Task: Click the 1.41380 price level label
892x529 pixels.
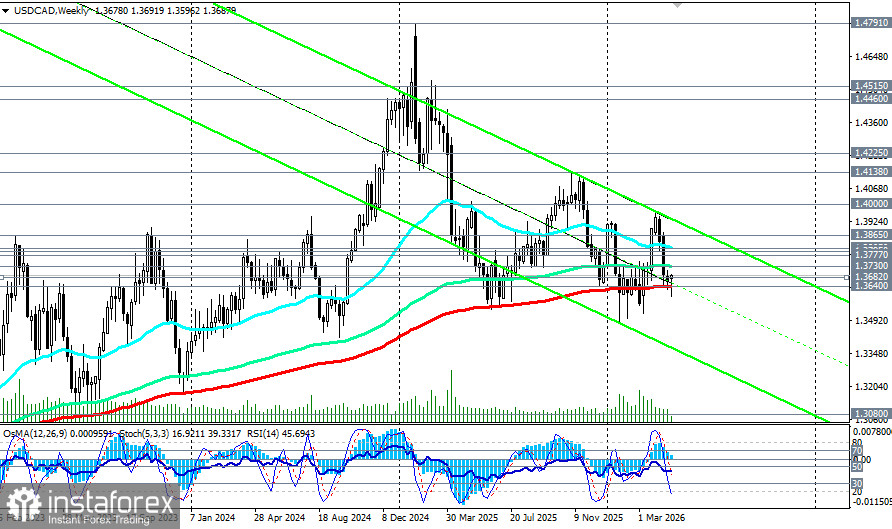Action: click(870, 171)
